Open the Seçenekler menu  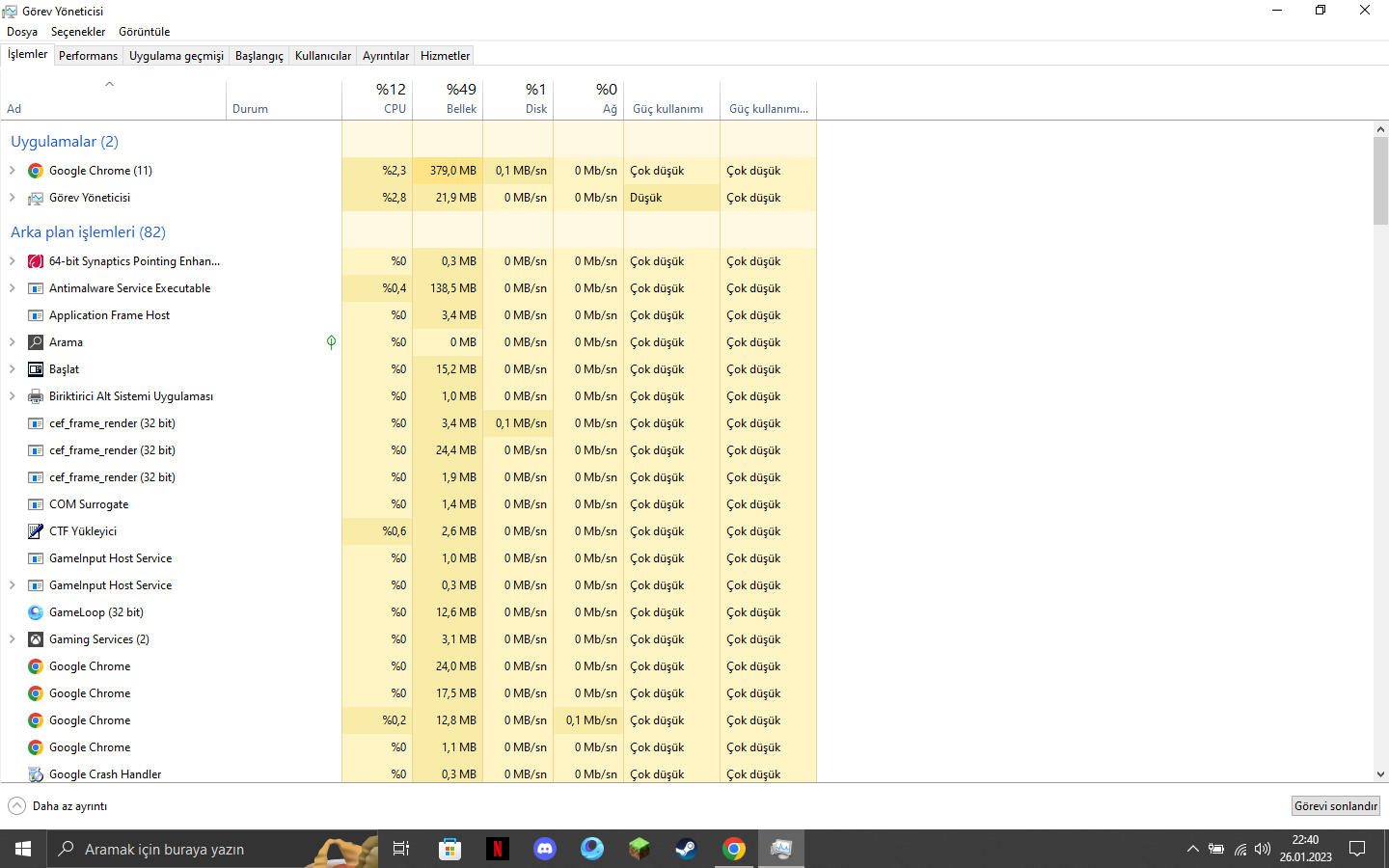pos(78,32)
